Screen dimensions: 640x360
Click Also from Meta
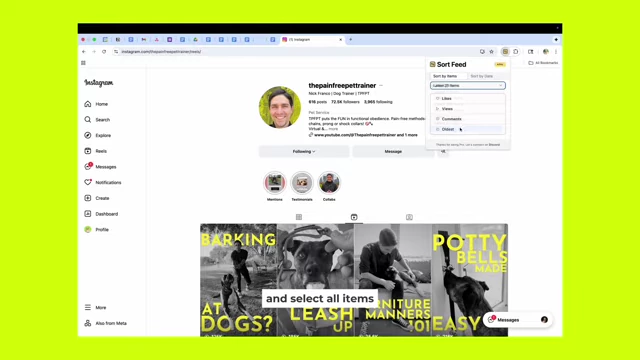click(x=106, y=323)
